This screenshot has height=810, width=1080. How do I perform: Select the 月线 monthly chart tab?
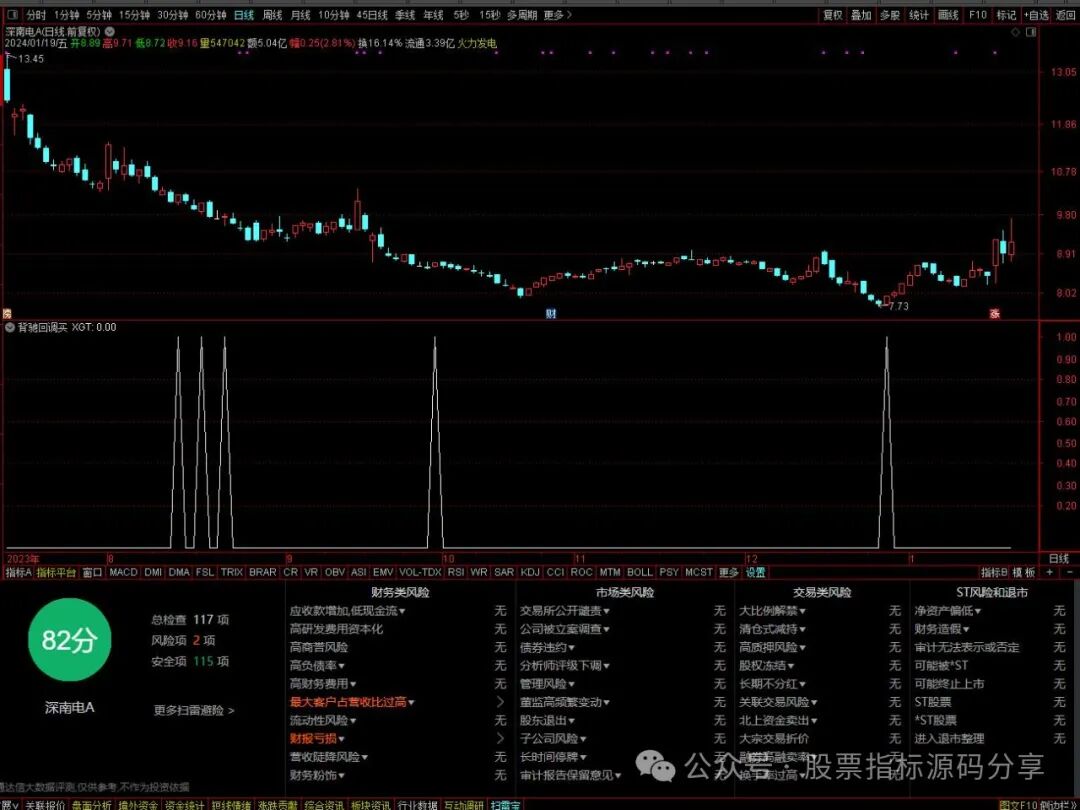300,14
